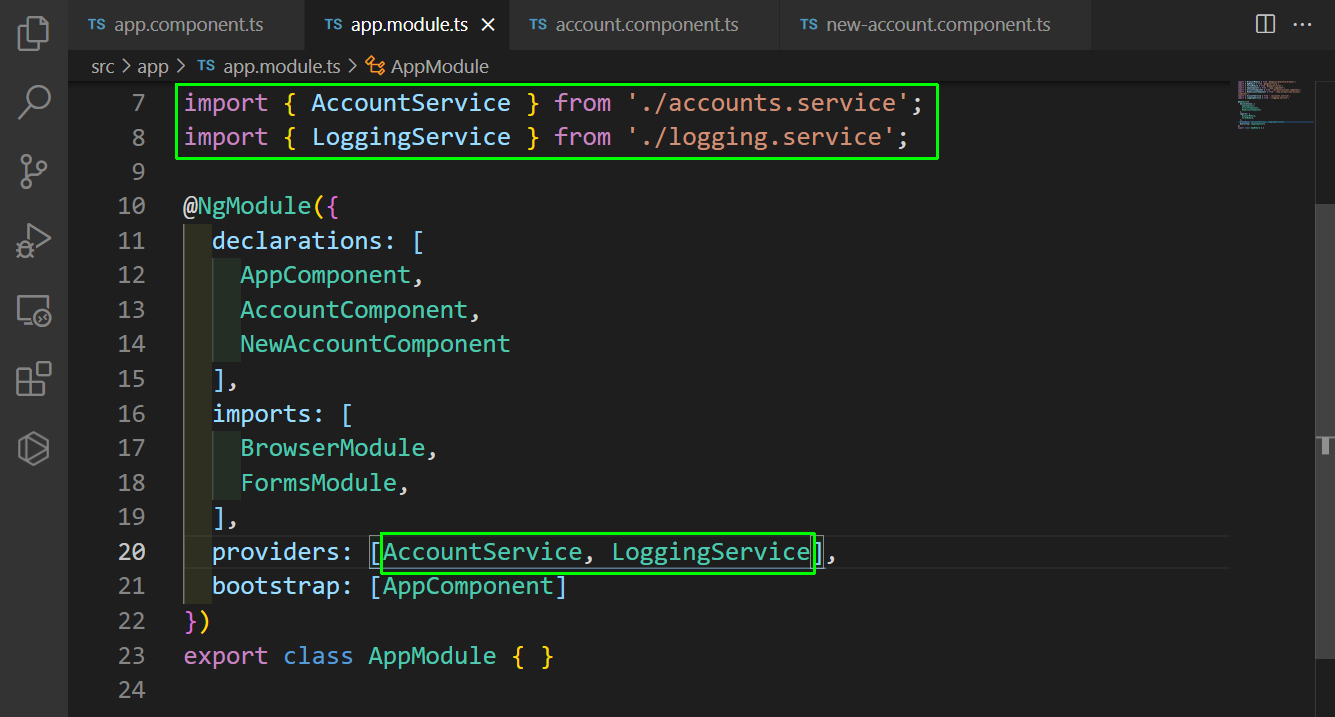The width and height of the screenshot is (1335, 717).
Task: Click AccountComponent on line 13
Action: click(354, 310)
